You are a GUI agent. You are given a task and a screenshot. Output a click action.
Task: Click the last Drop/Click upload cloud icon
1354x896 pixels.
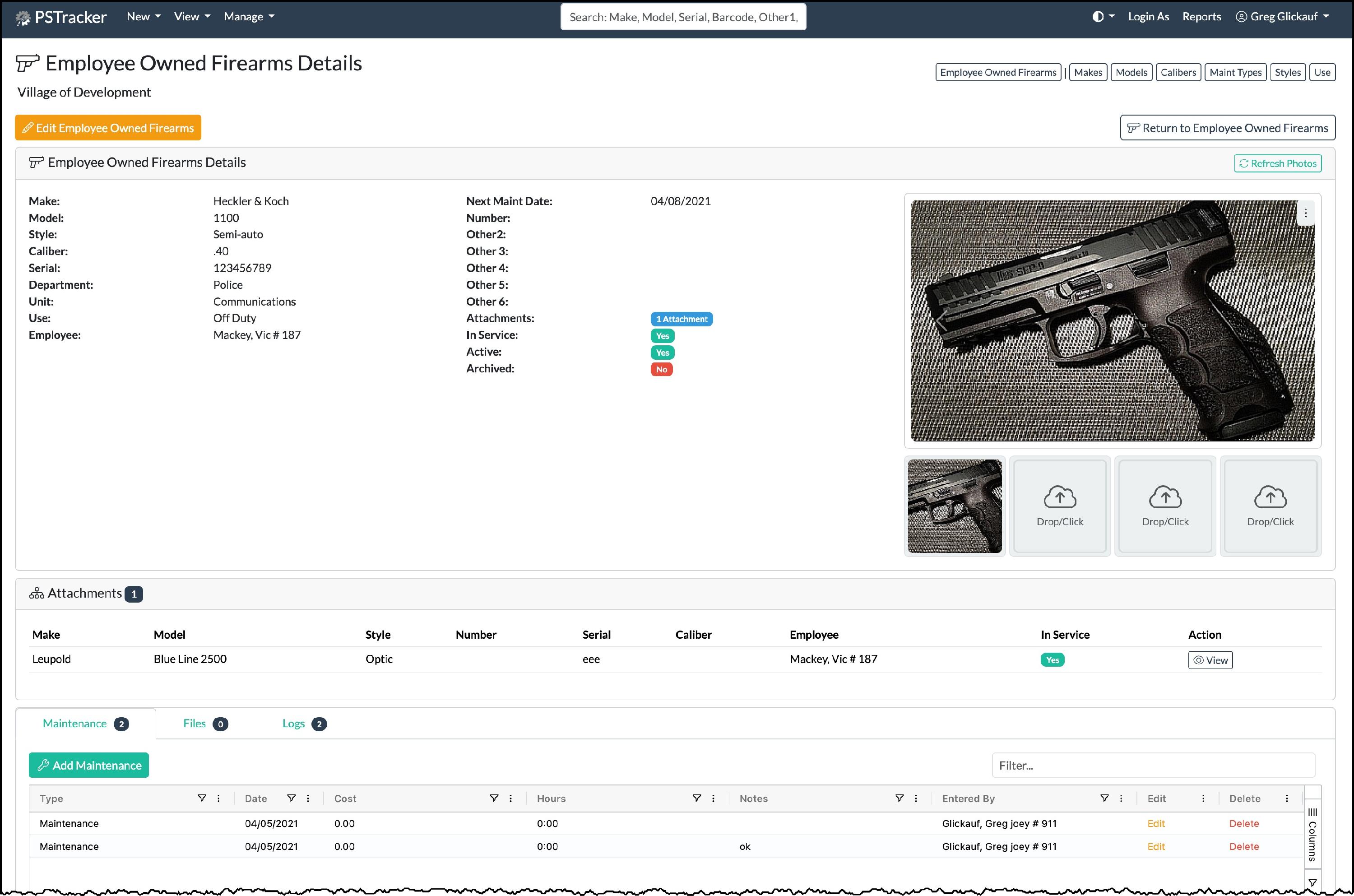pyautogui.click(x=1270, y=497)
